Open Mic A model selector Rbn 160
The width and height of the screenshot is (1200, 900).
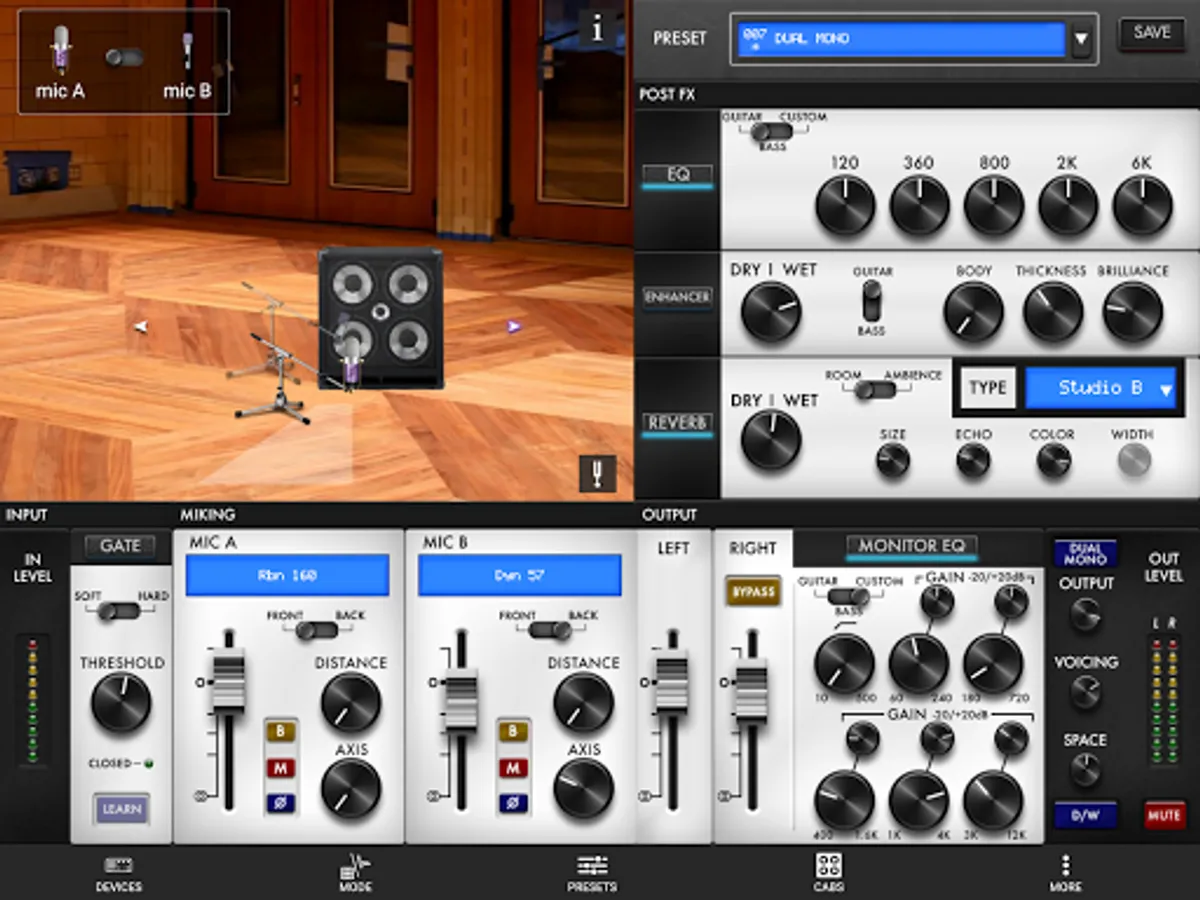pyautogui.click(x=287, y=576)
